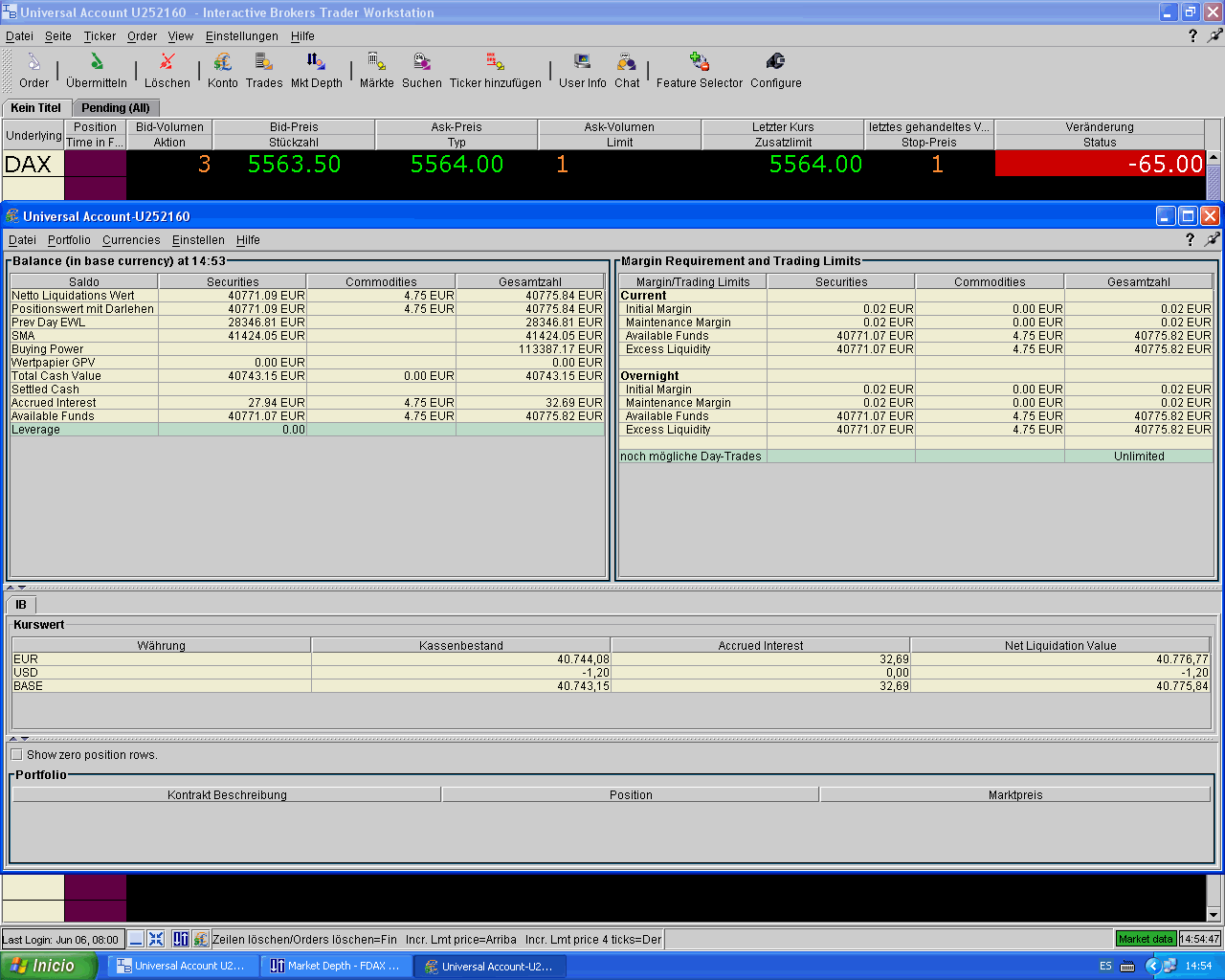Open the Portfolio menu in account window
This screenshot has width=1225, height=980.
coord(69,240)
